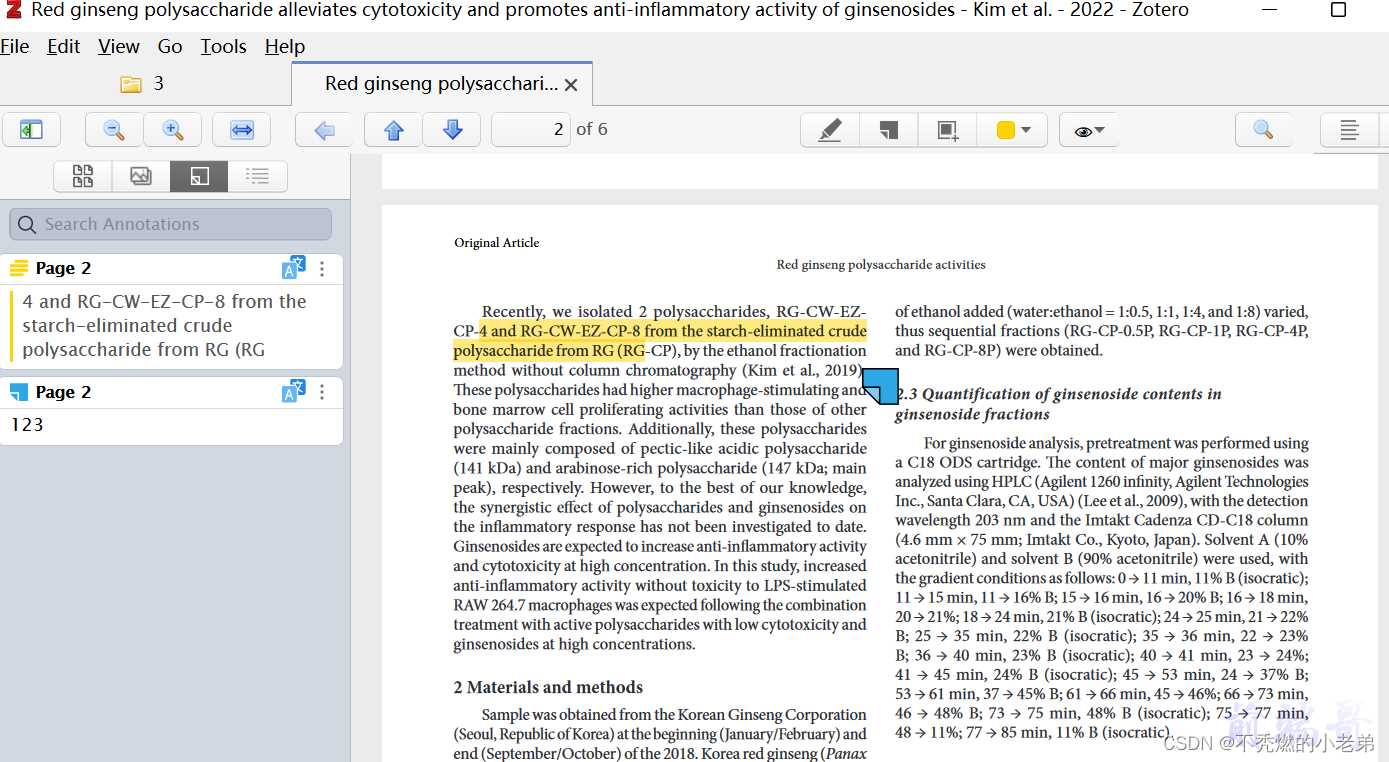
Task: Go to previous page arrow
Action: 393,130
